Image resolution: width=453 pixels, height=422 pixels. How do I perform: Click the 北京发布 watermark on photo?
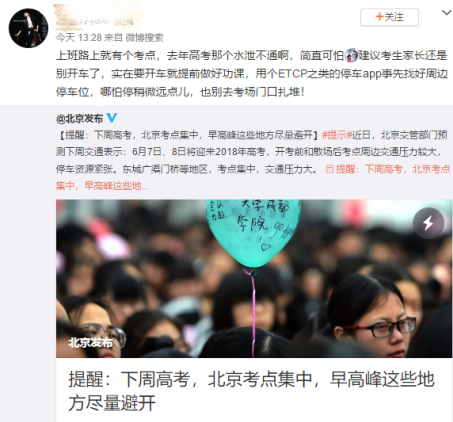click(x=90, y=342)
